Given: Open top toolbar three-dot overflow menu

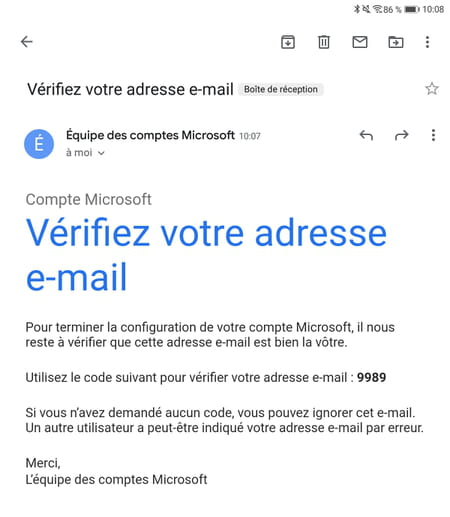Looking at the screenshot, I should (x=427, y=42).
